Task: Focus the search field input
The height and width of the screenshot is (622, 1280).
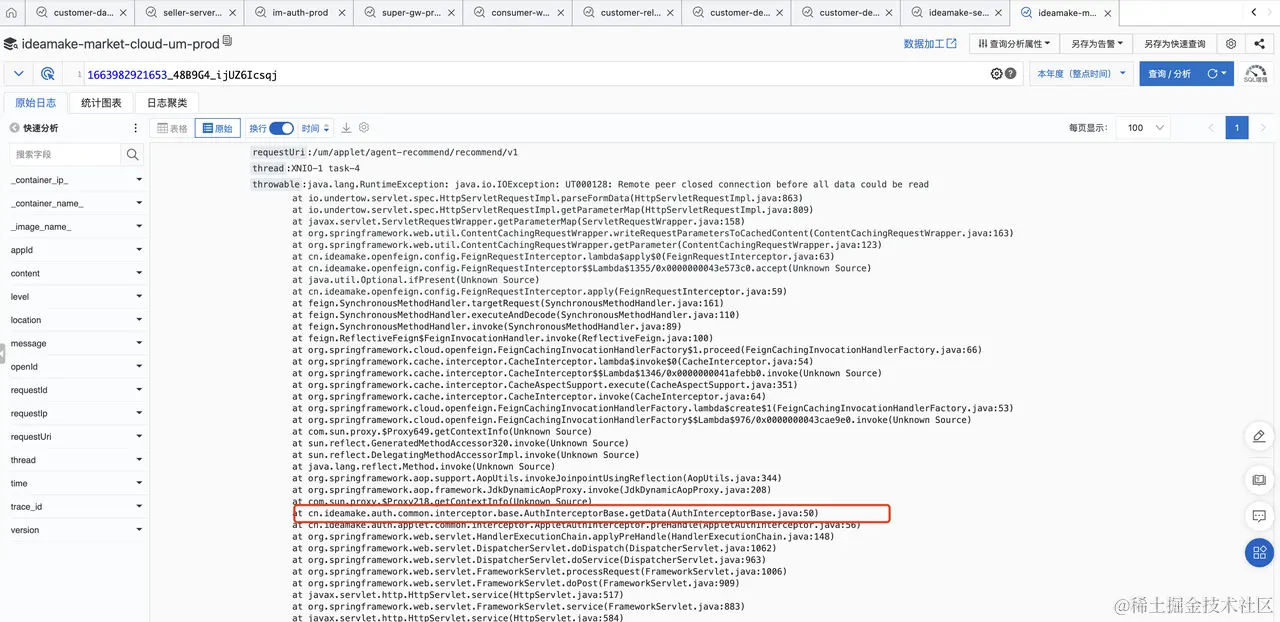Action: pos(65,154)
